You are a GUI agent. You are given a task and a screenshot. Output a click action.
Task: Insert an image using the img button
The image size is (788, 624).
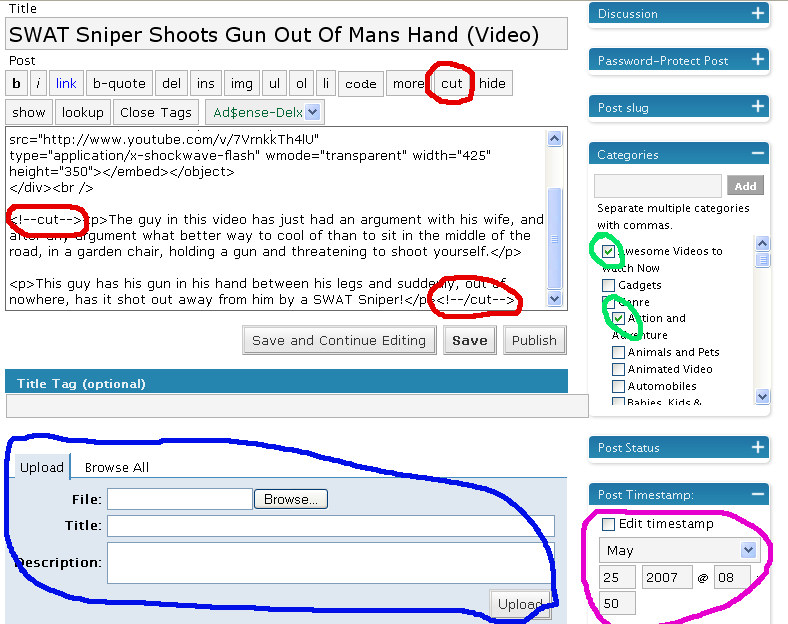click(x=240, y=84)
